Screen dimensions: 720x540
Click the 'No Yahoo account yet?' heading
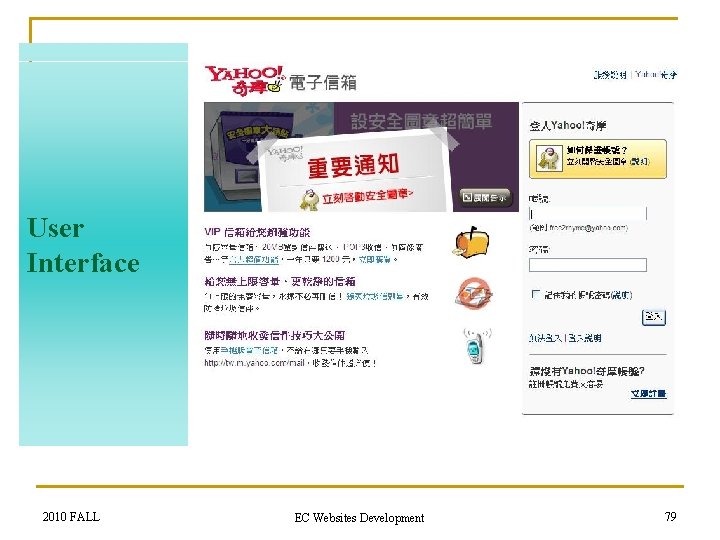pos(587,371)
